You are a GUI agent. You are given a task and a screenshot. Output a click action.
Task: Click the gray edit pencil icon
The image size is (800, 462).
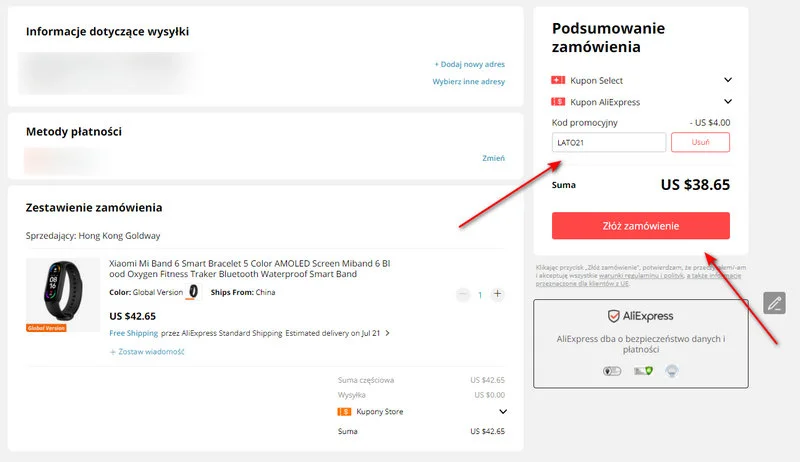pyautogui.click(x=774, y=303)
